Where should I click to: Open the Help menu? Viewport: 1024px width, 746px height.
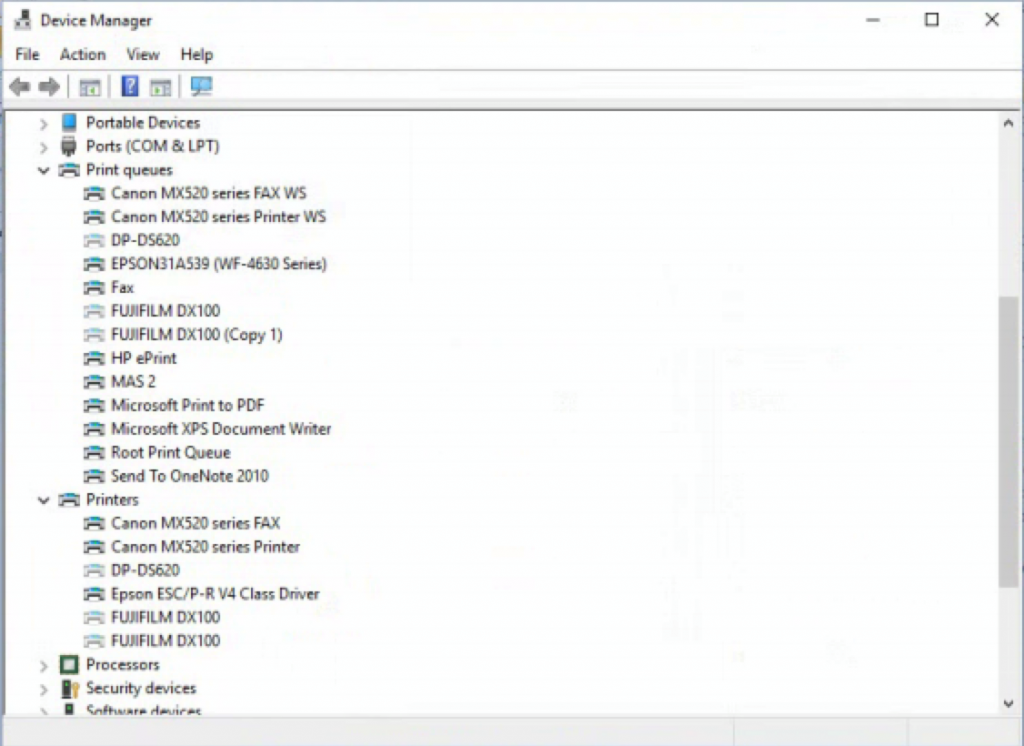point(197,54)
